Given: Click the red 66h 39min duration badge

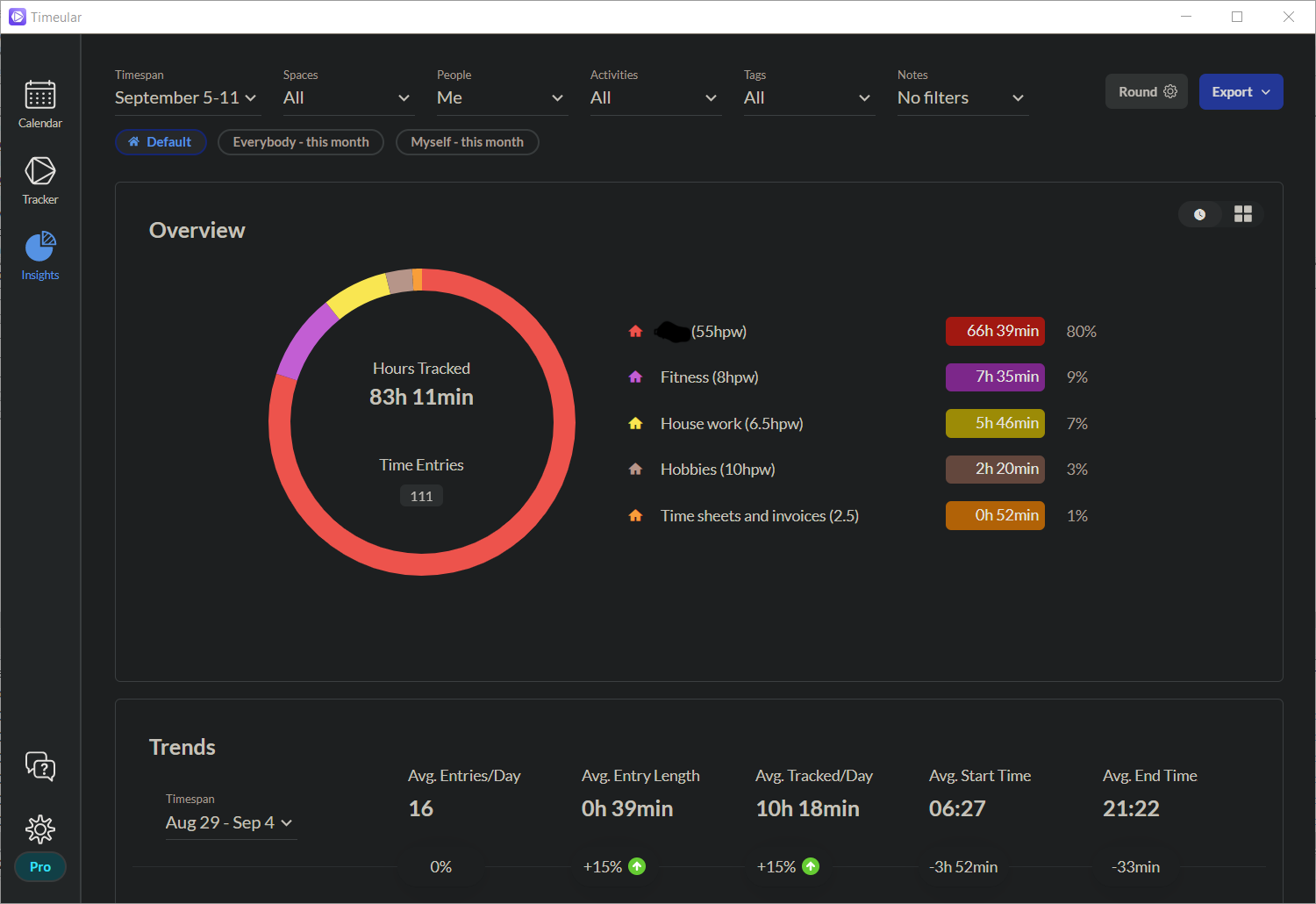Looking at the screenshot, I should pos(995,331).
